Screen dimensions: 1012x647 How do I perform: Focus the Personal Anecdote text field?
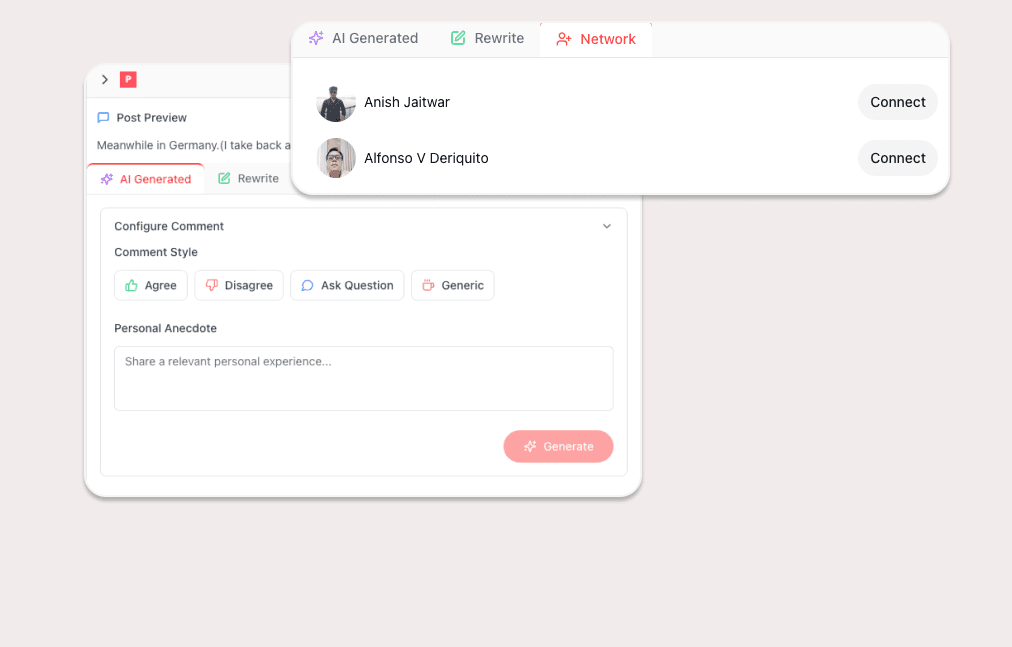tap(364, 378)
